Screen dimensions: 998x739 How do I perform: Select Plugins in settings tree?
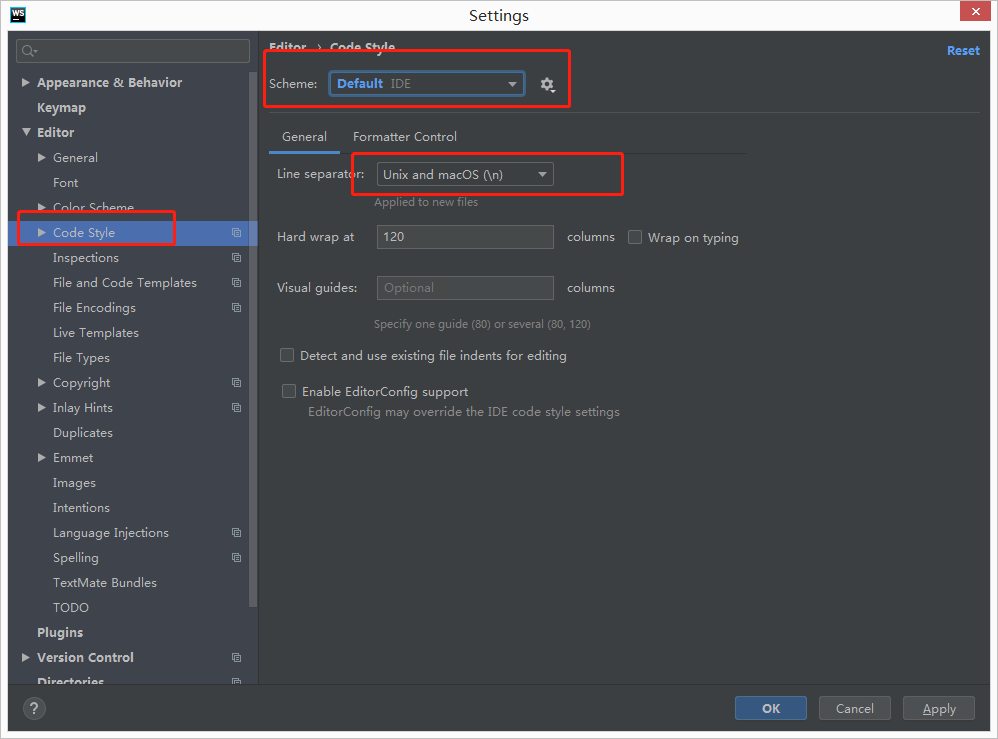[60, 633]
